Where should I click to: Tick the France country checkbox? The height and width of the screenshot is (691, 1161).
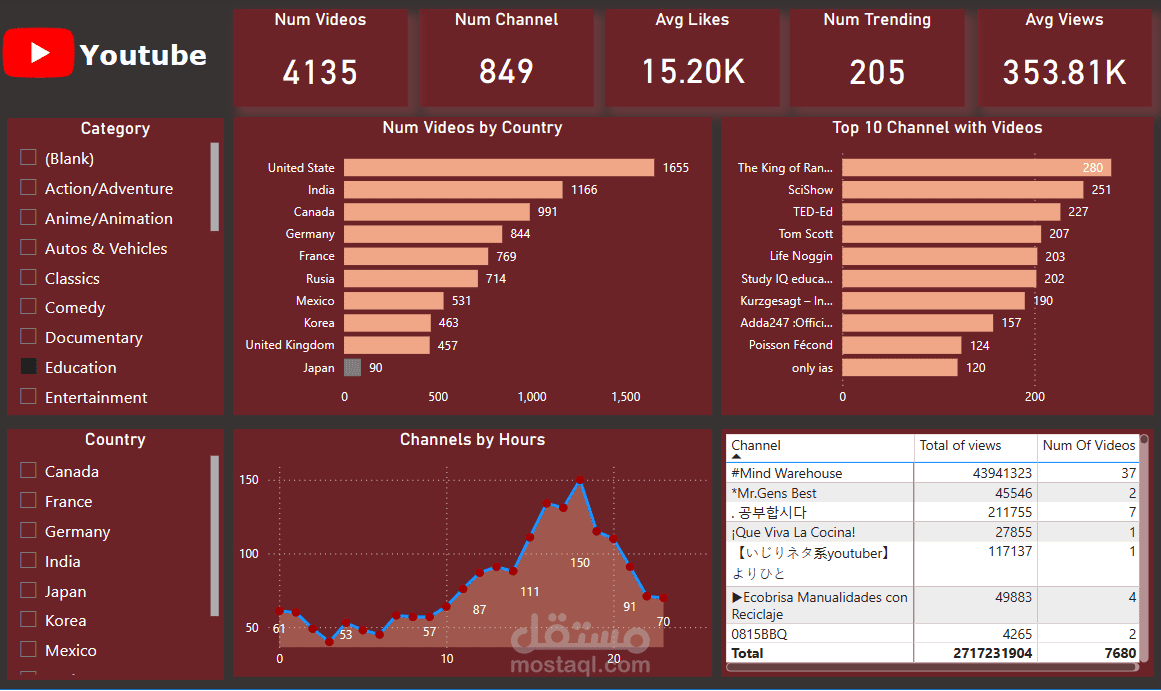[x=28, y=500]
